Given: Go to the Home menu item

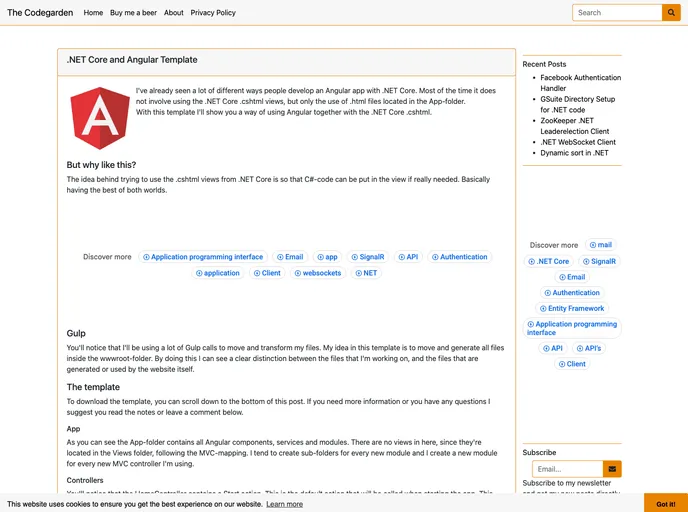Looking at the screenshot, I should [93, 13].
